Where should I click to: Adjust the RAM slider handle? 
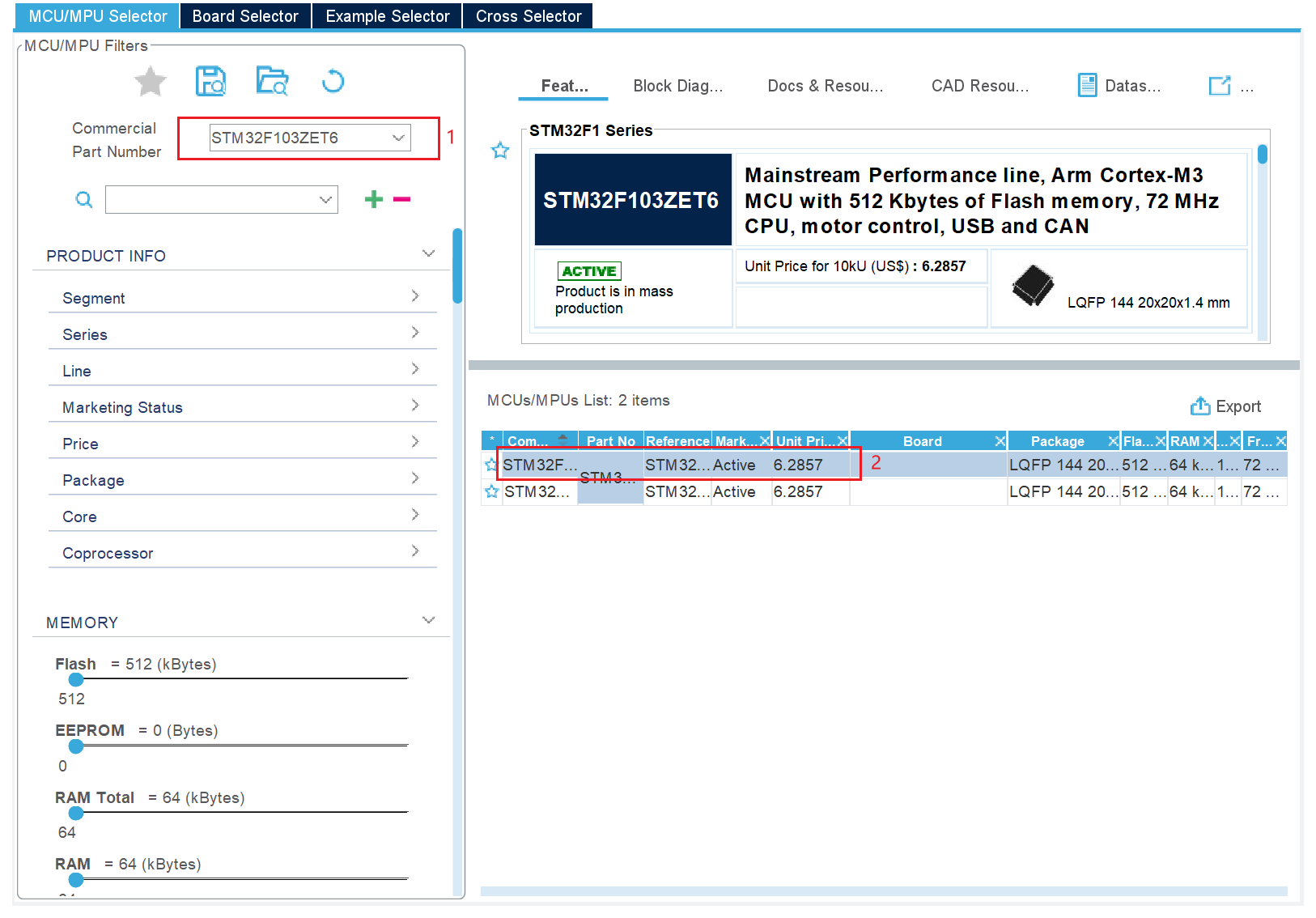click(76, 879)
